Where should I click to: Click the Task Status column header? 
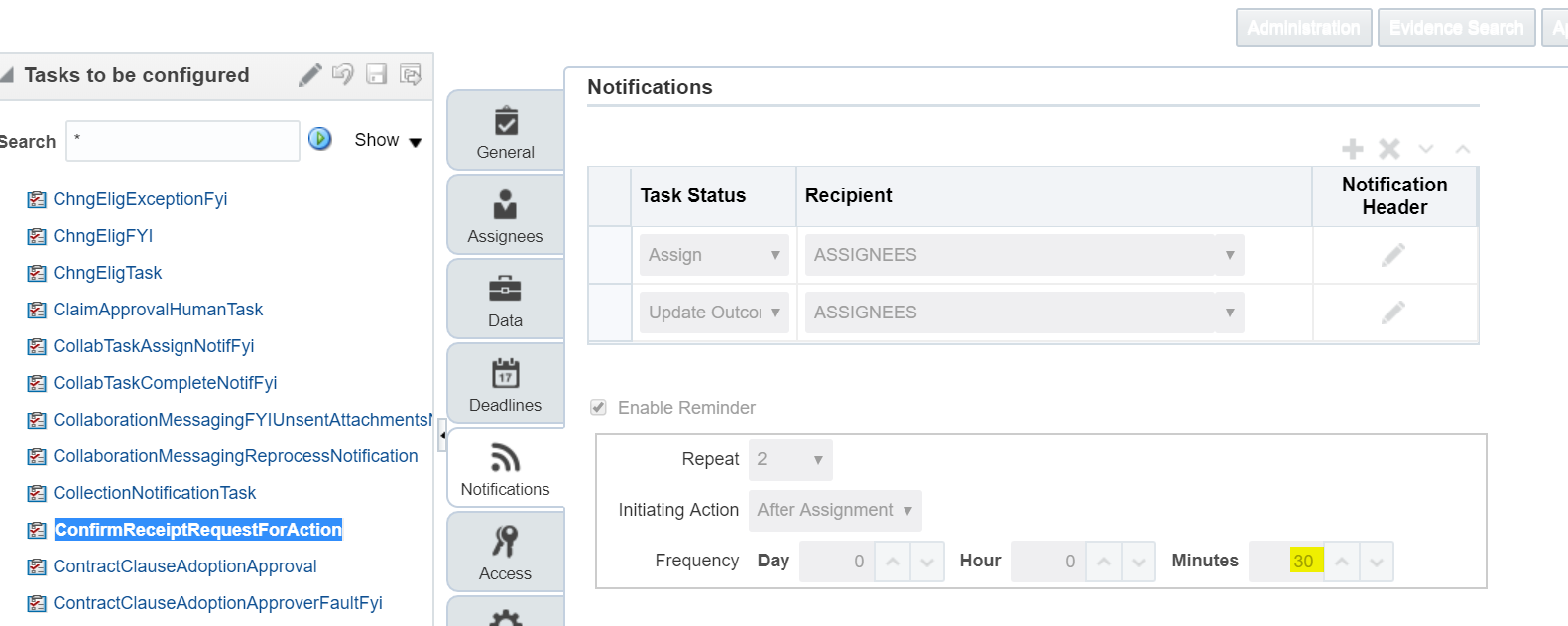tap(714, 196)
